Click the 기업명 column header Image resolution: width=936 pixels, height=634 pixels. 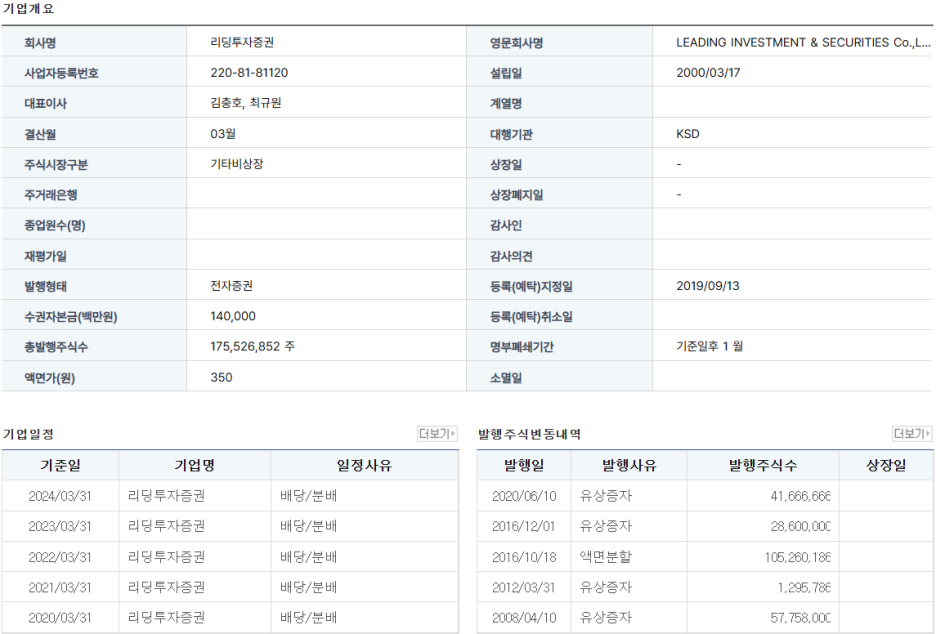pyautogui.click(x=195, y=465)
